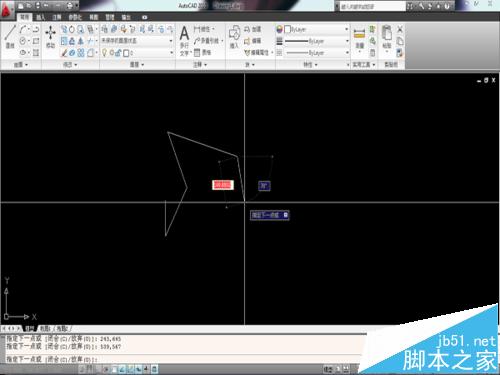
Task: Click the block Edit (编辑) tool
Action: point(252,41)
